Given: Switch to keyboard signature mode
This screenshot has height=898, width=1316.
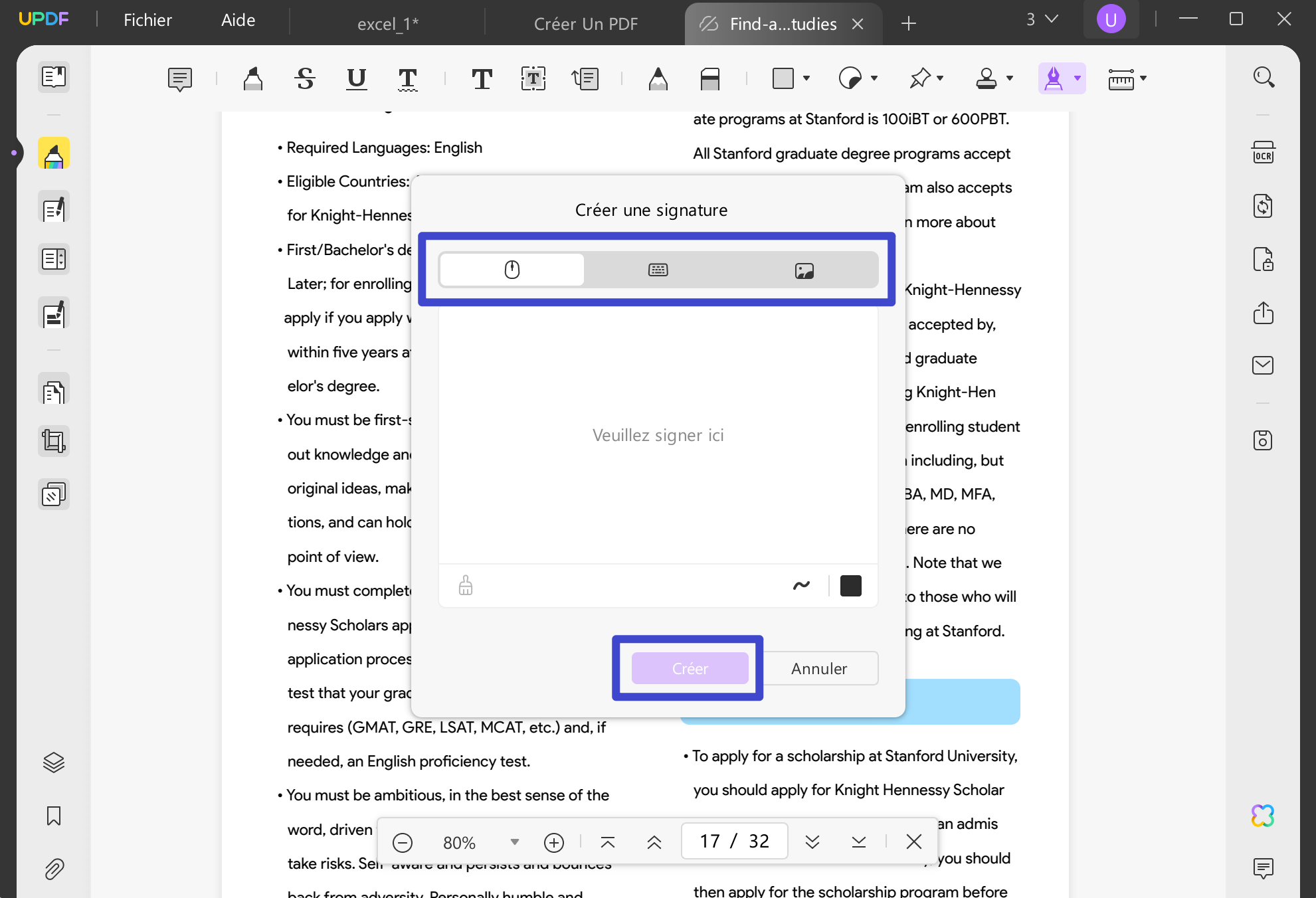Looking at the screenshot, I should tap(657, 270).
